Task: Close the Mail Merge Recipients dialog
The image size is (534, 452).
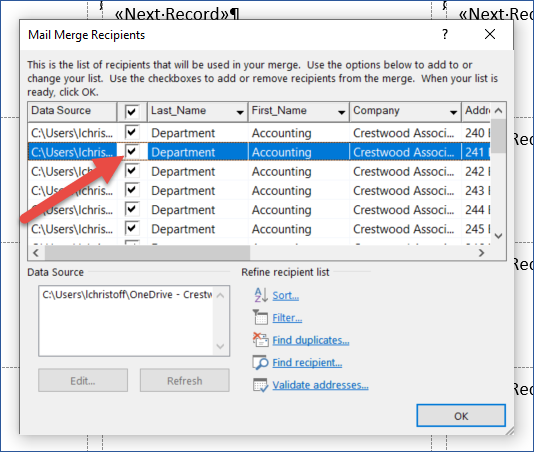Action: [490, 34]
